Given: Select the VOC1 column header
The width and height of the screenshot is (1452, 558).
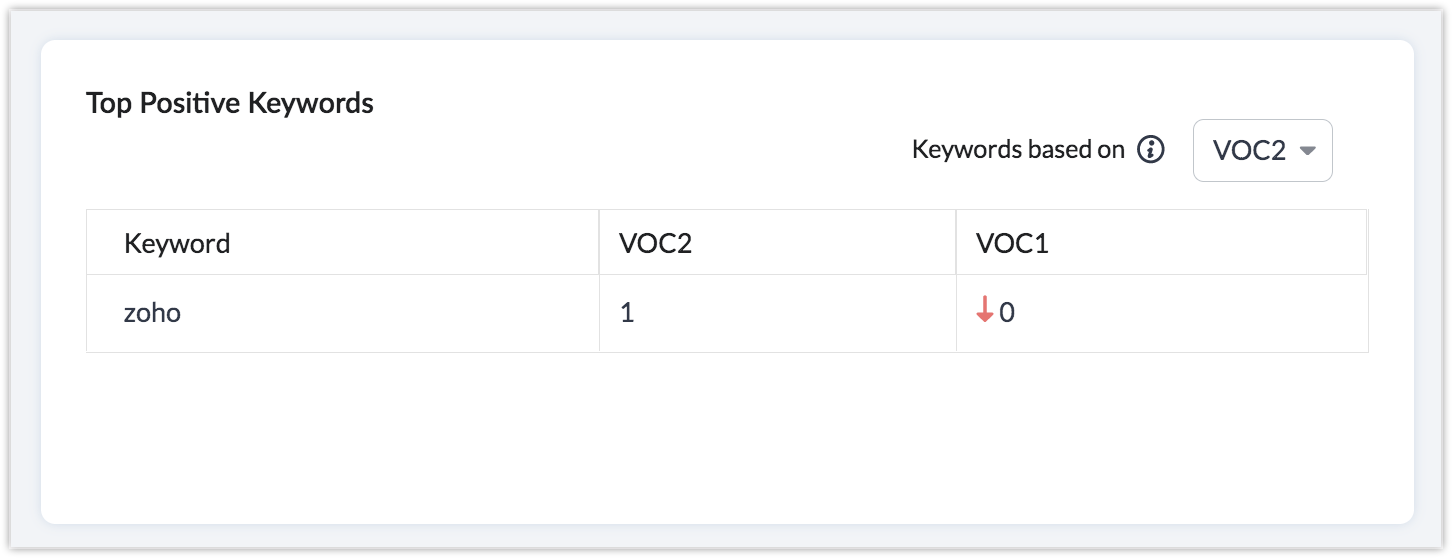Looking at the screenshot, I should coord(1012,243).
